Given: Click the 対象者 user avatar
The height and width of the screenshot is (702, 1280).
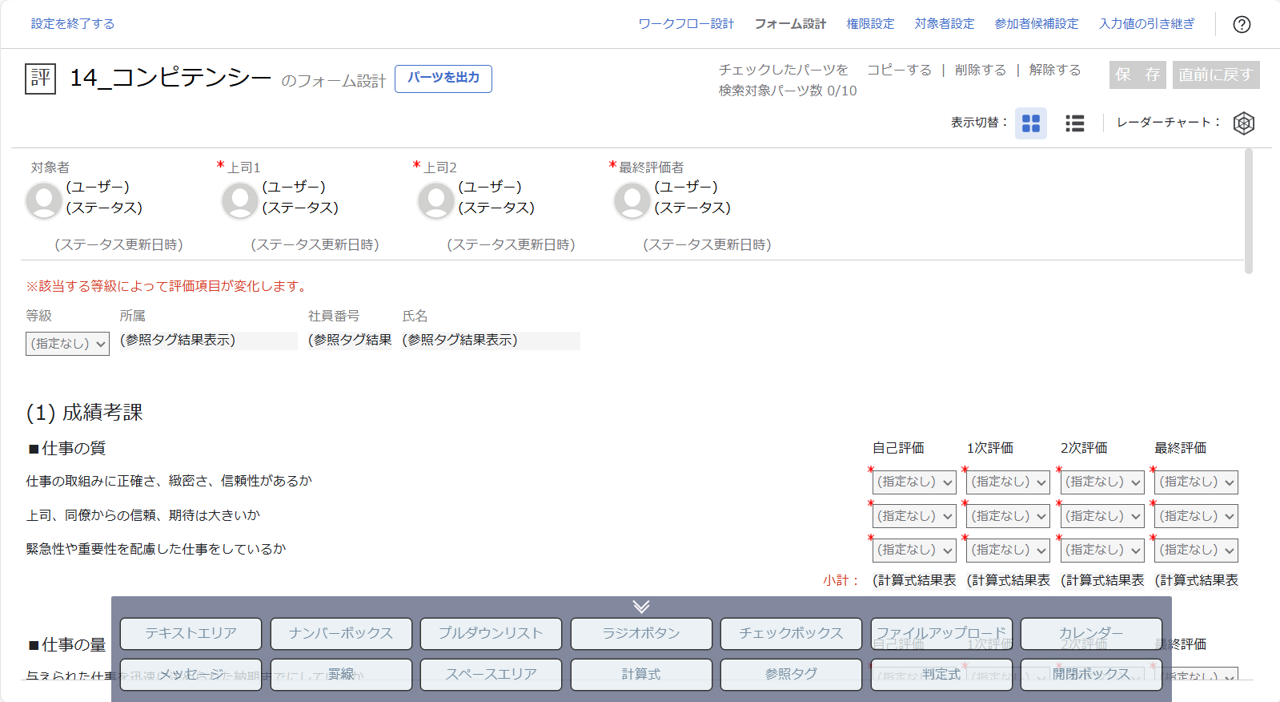Looking at the screenshot, I should (x=44, y=200).
